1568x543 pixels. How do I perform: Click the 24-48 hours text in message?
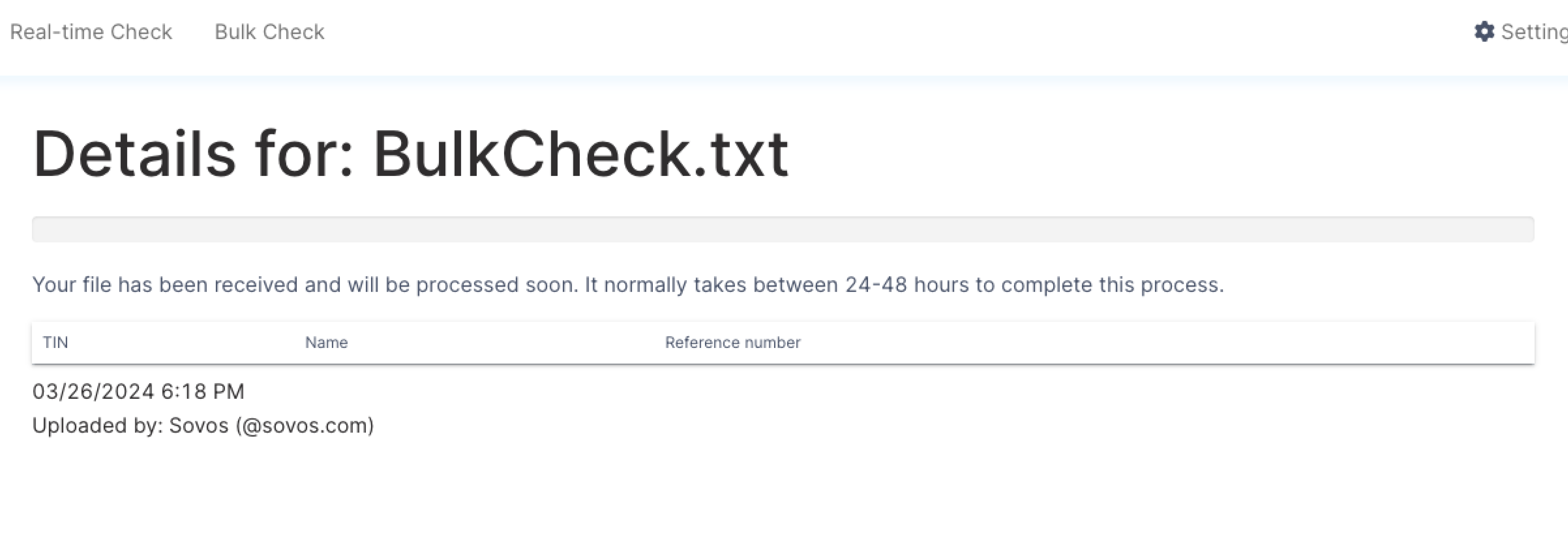pyautogui.click(x=906, y=285)
